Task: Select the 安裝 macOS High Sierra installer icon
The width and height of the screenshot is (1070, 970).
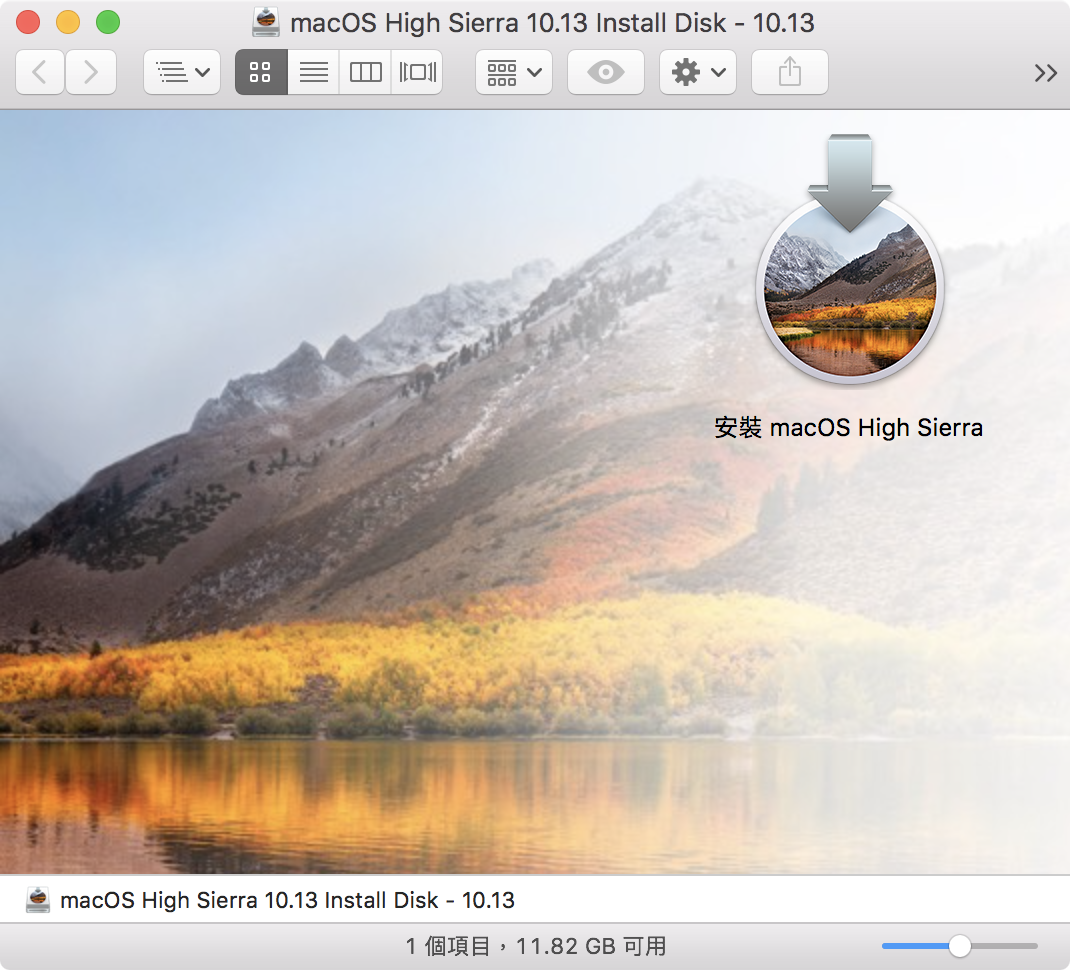Action: coord(850,259)
